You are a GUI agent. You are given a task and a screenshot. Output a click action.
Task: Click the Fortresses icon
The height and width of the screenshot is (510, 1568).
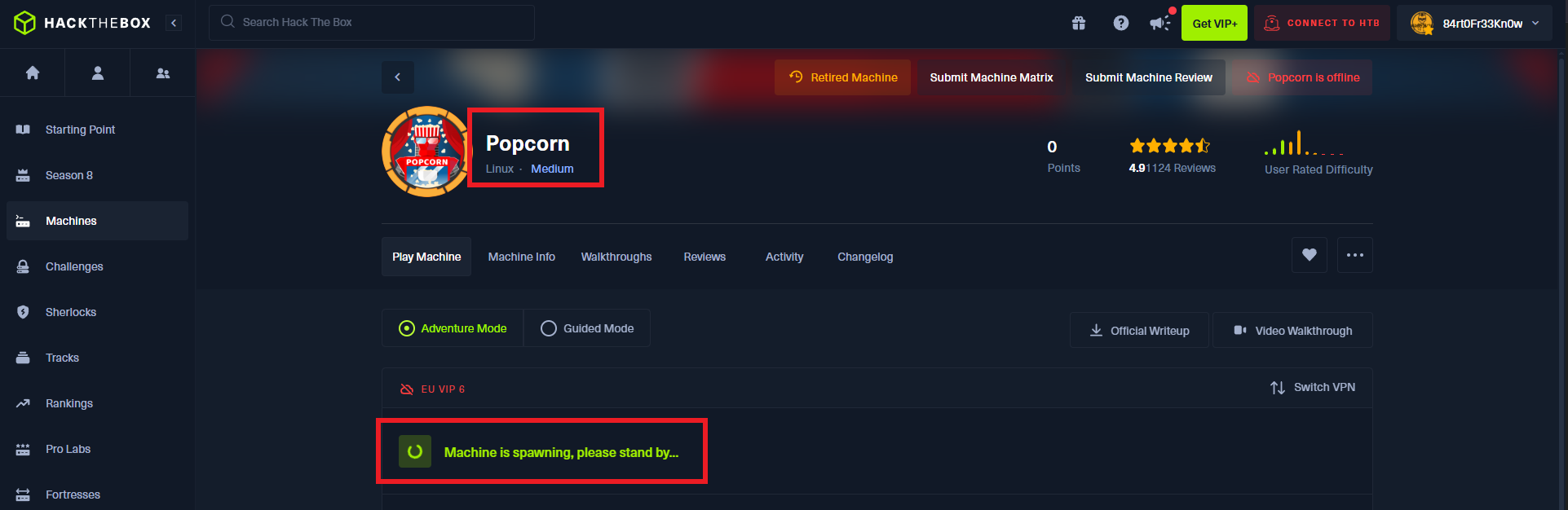pyautogui.click(x=23, y=495)
